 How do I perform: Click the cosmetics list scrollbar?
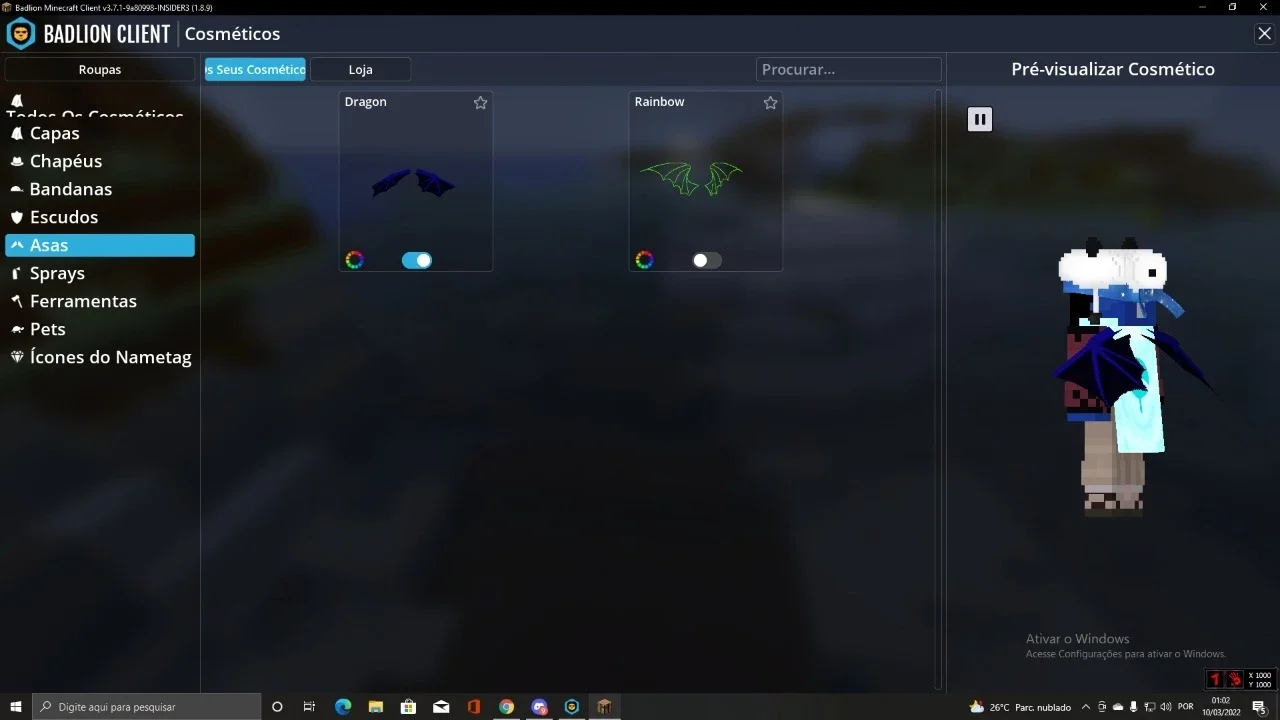[937, 388]
